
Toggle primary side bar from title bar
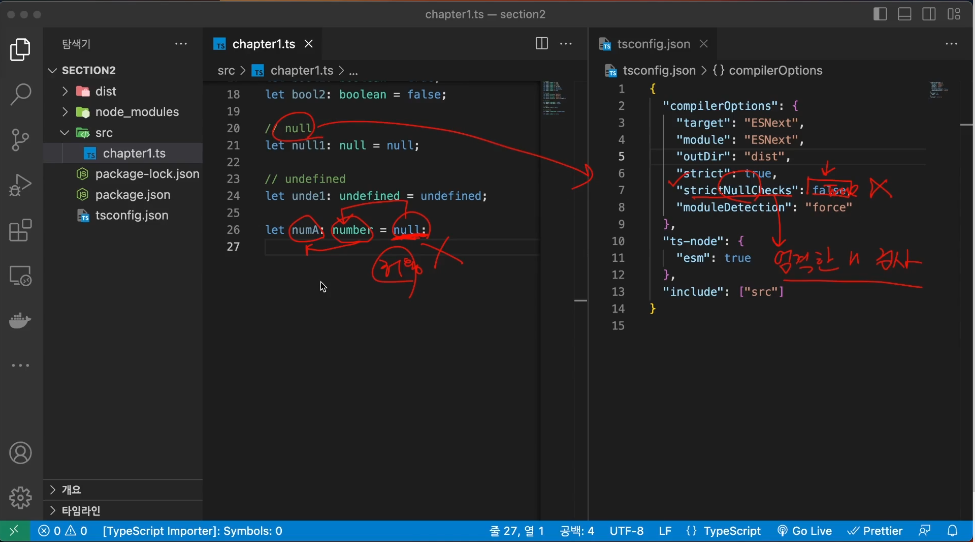[x=880, y=14]
